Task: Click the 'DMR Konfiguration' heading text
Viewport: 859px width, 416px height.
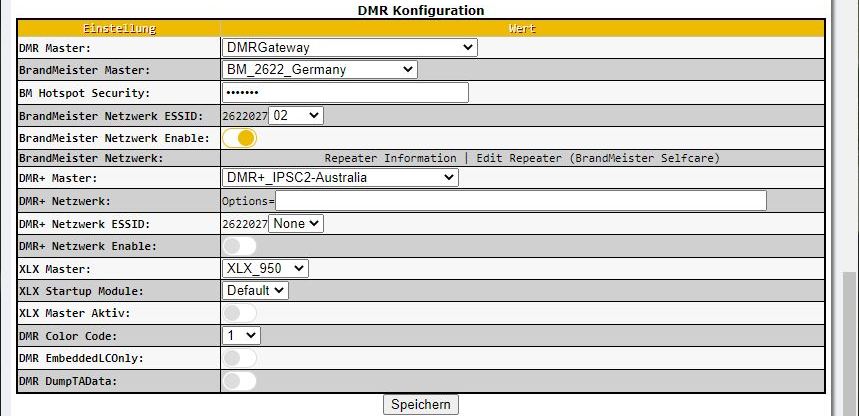Action: click(x=421, y=10)
